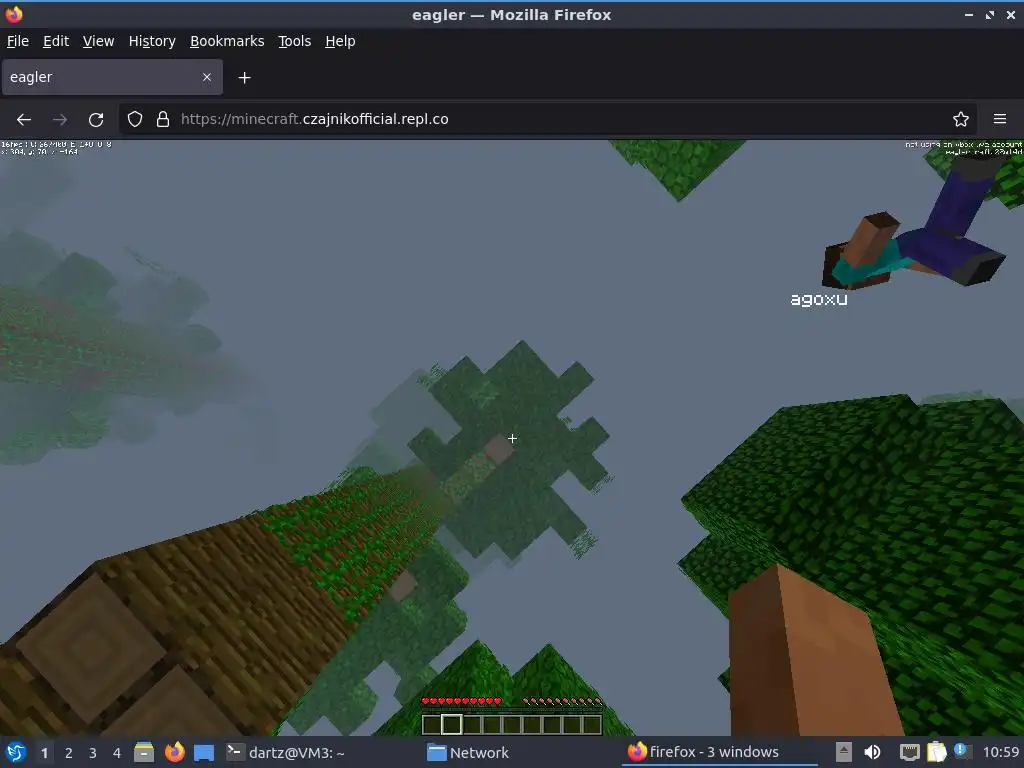Click the forward navigation arrow

60,120
